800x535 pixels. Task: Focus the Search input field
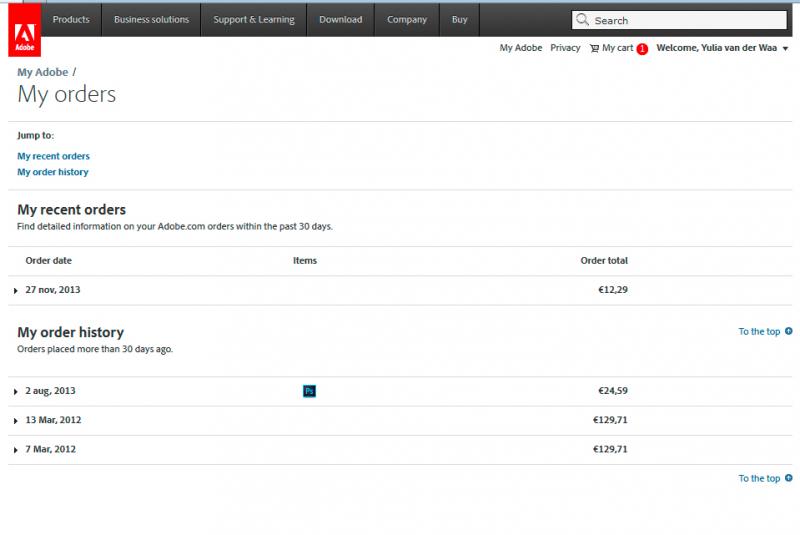click(x=679, y=20)
